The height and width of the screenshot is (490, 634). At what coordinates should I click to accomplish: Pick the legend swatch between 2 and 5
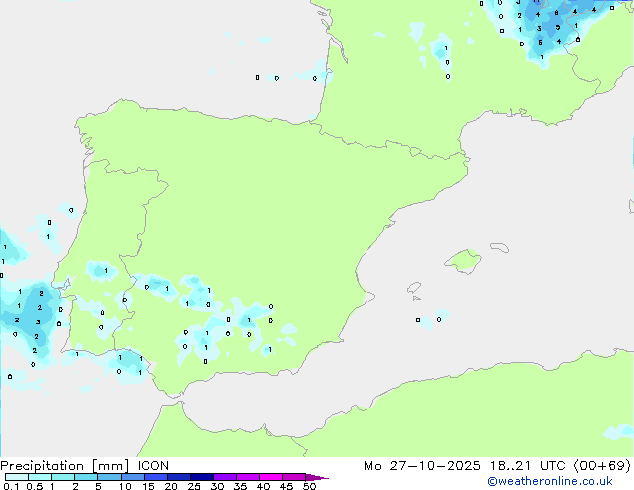click(x=87, y=478)
